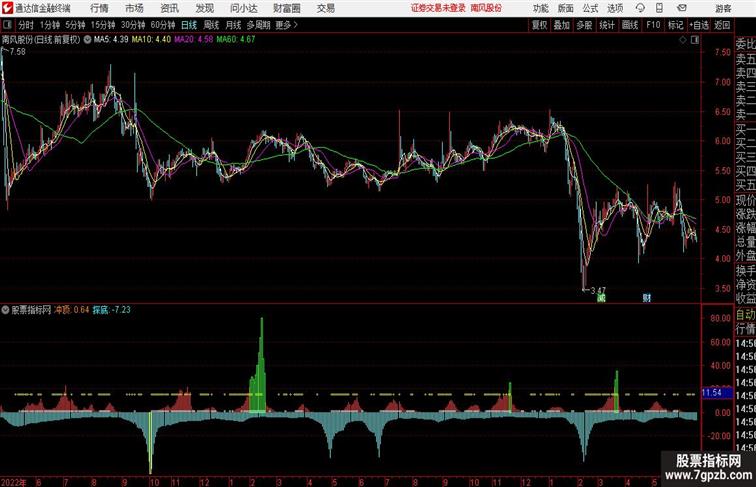Screen dimensions: 756x487
Task: Open the 资讯 menu
Action: pos(169,8)
